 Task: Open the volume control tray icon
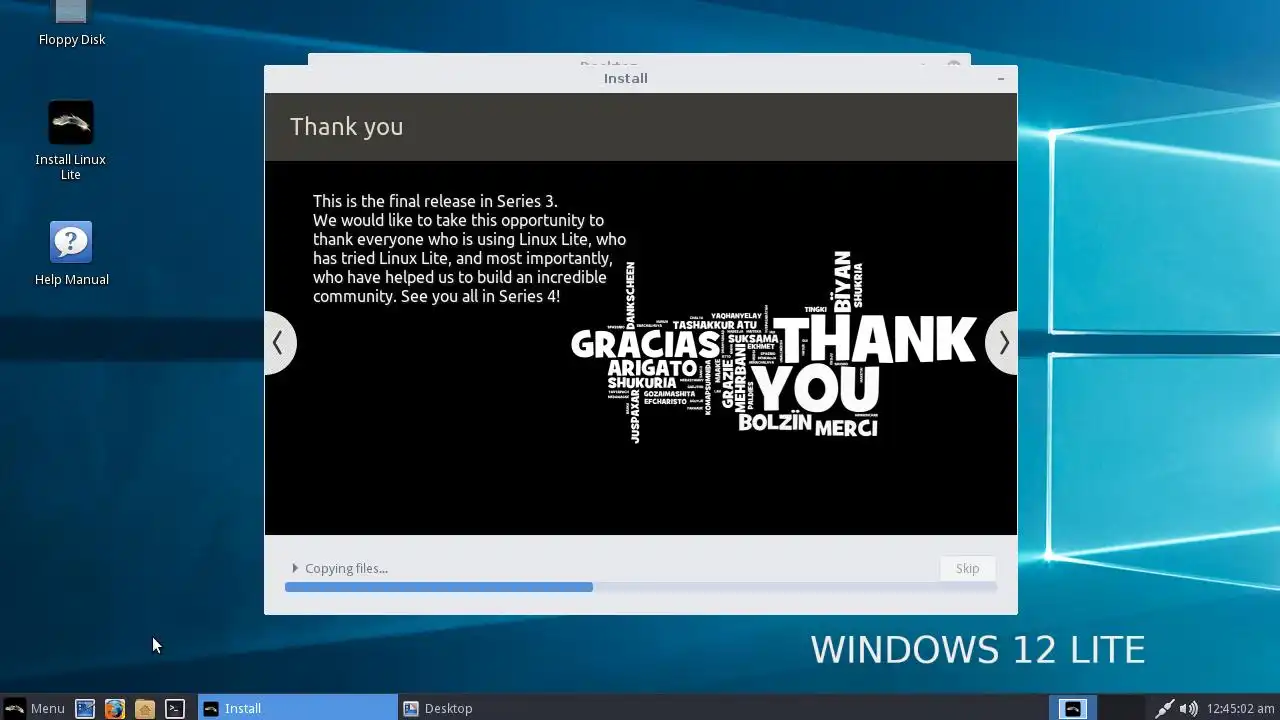1188,708
